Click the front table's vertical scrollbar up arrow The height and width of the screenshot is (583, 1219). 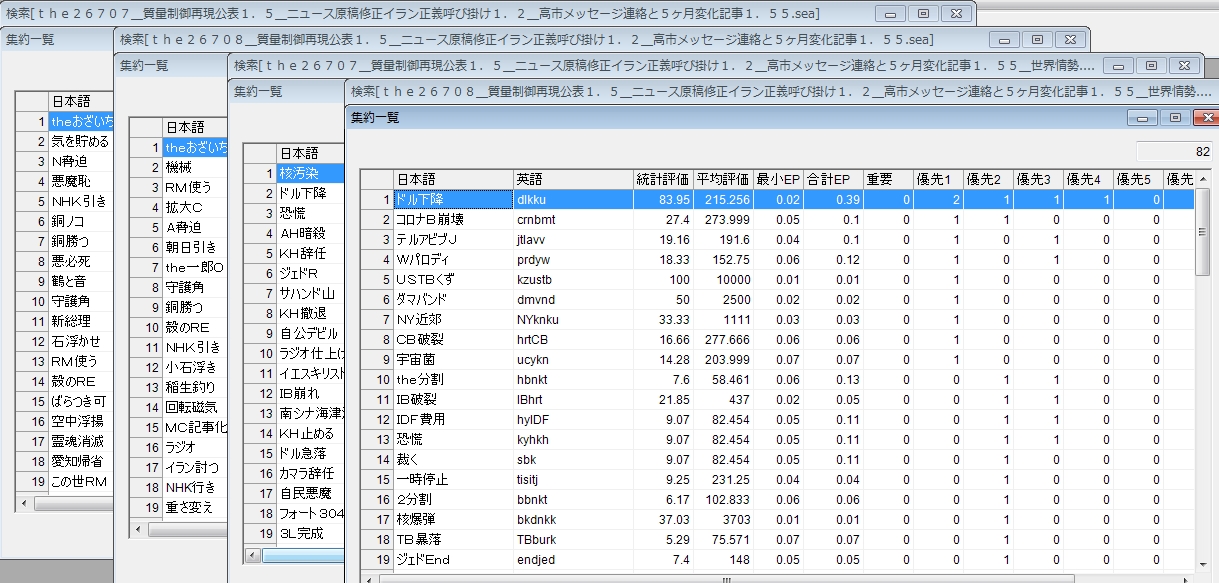pyautogui.click(x=1202, y=179)
